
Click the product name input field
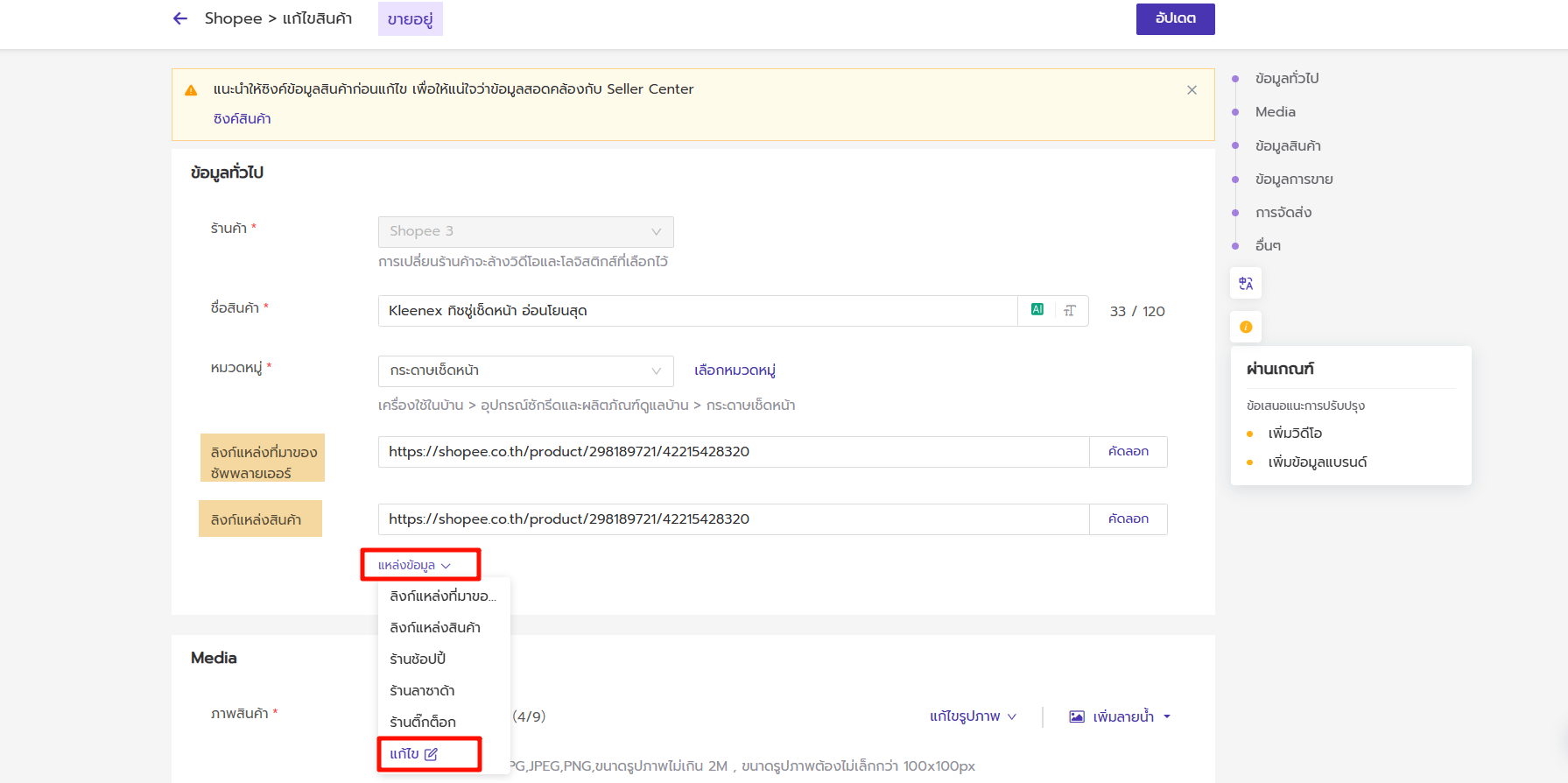click(x=697, y=311)
